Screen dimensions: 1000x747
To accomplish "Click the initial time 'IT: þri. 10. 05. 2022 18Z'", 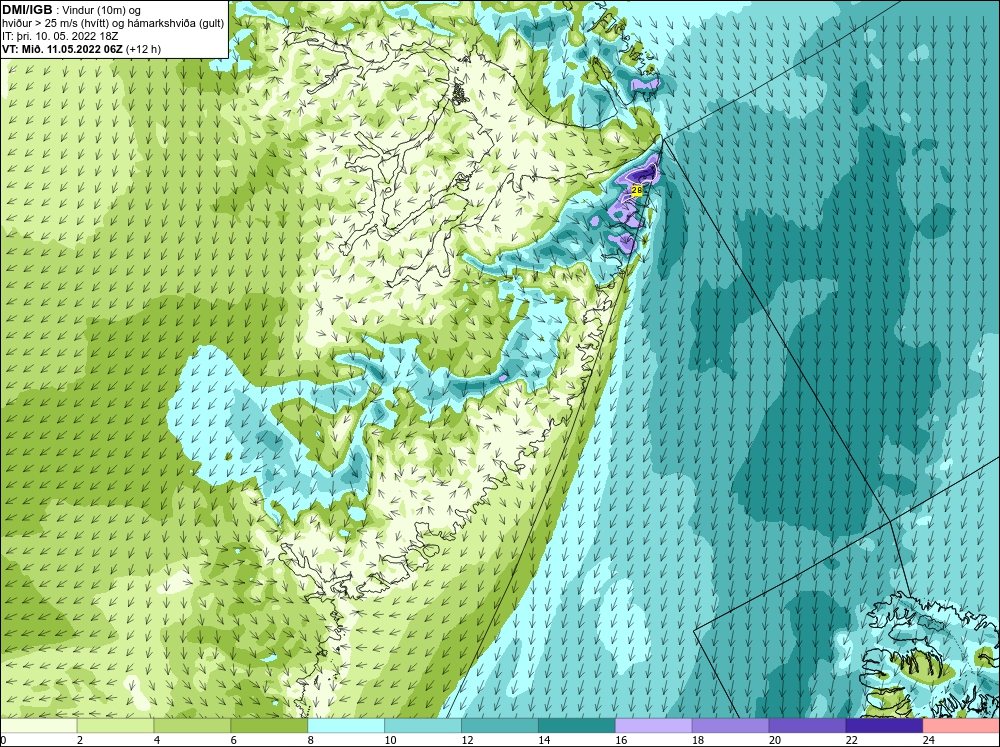I will (x=60, y=36).
